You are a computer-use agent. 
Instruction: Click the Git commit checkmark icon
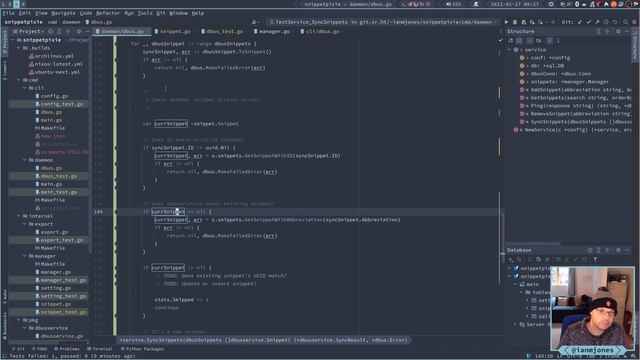tap(589, 22)
